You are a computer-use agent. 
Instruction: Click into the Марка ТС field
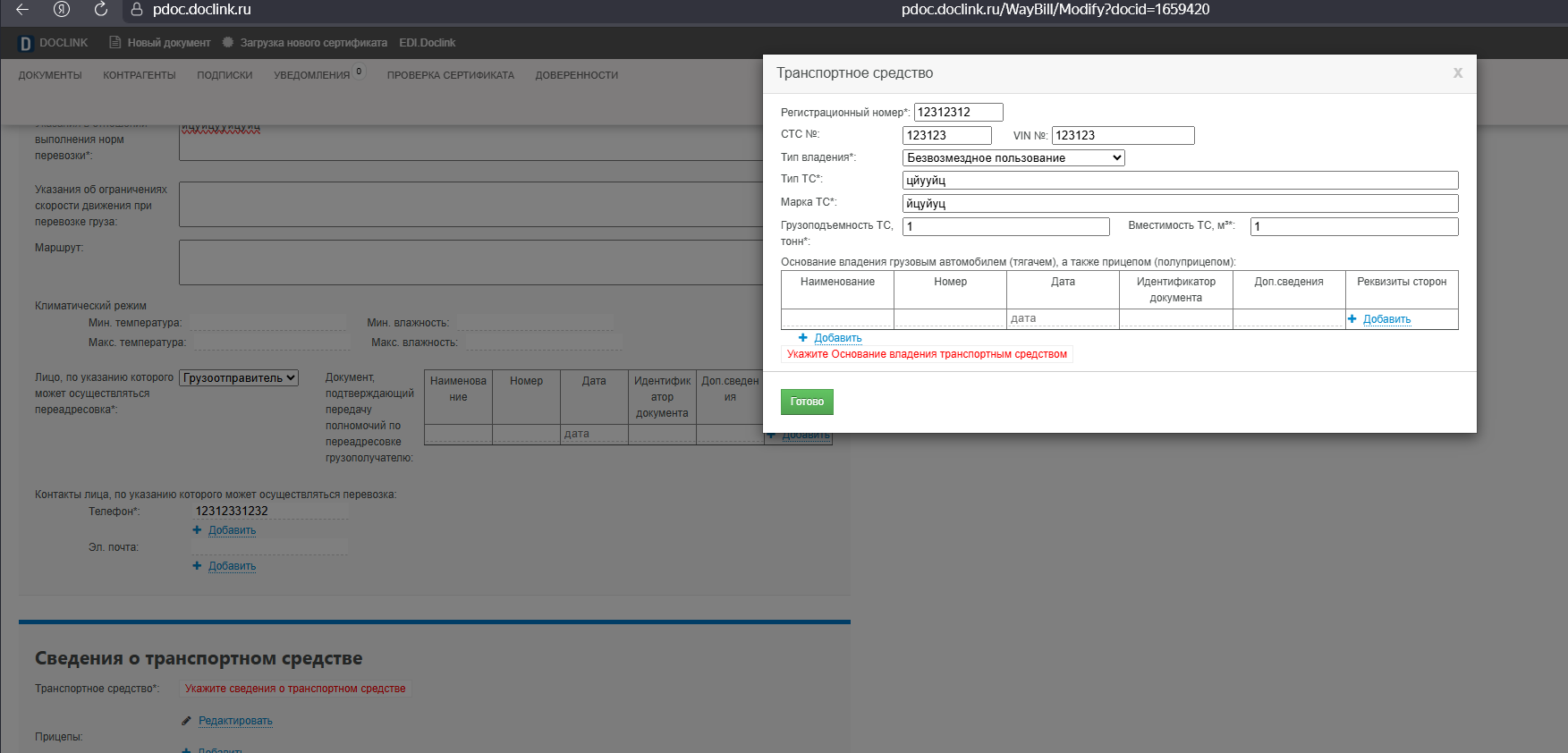[1181, 203]
